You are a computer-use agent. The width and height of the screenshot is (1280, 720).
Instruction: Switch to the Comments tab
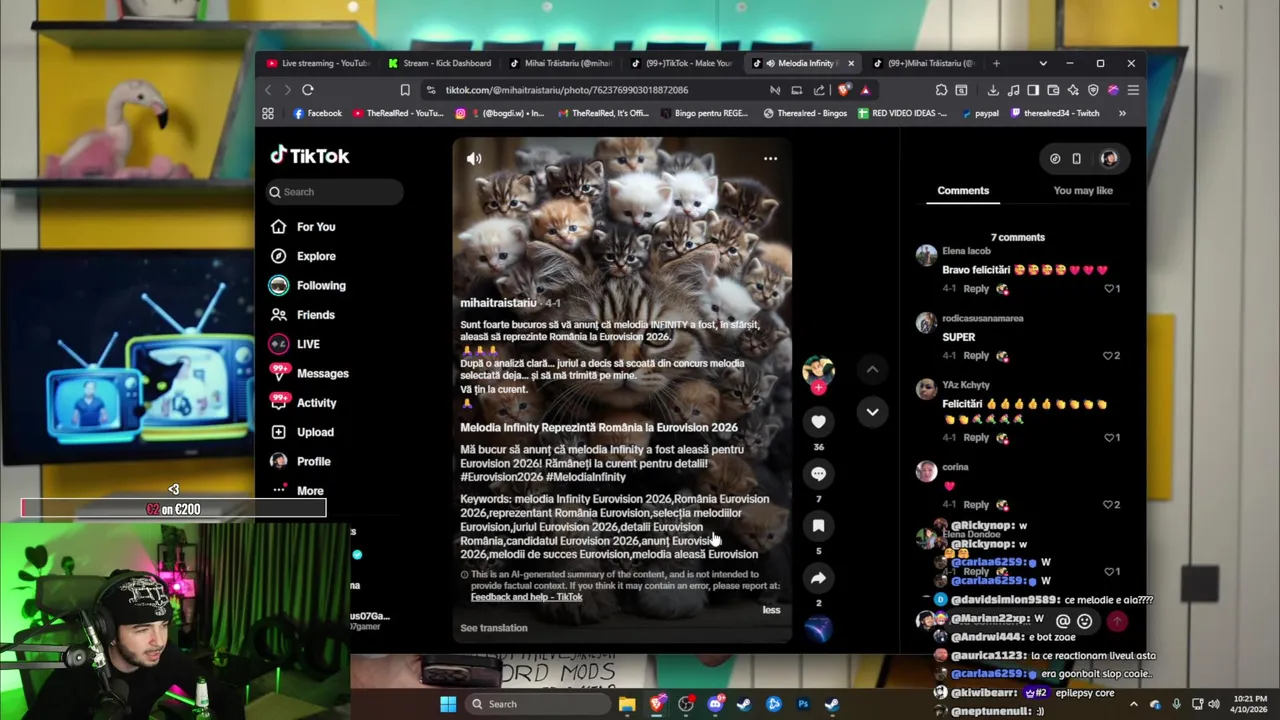pos(963,190)
